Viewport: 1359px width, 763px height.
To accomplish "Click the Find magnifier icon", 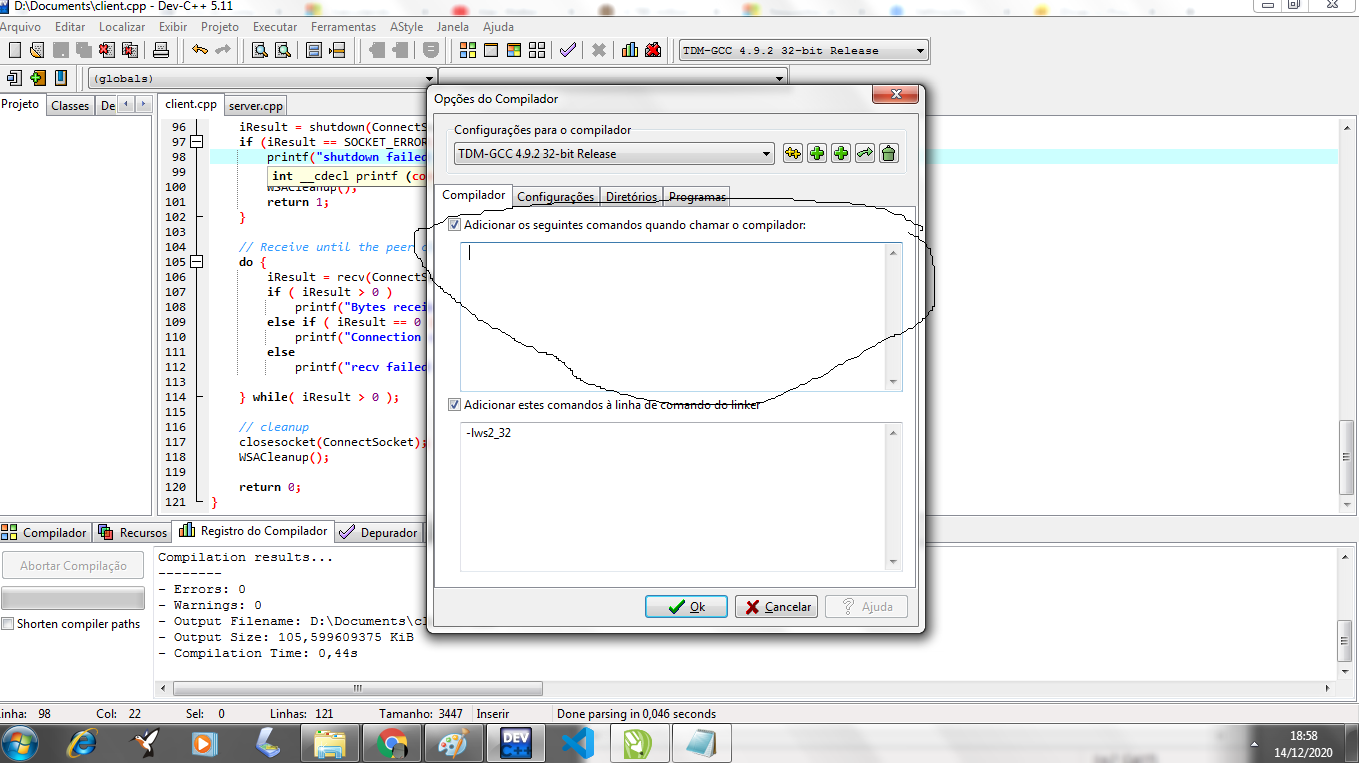I will click(260, 50).
